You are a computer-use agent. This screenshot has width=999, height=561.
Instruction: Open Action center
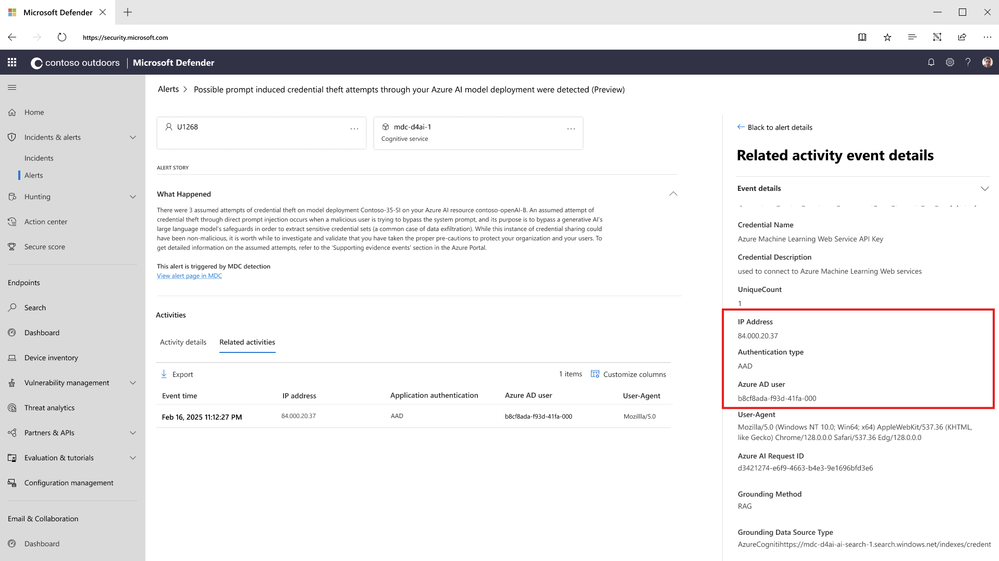pos(46,222)
